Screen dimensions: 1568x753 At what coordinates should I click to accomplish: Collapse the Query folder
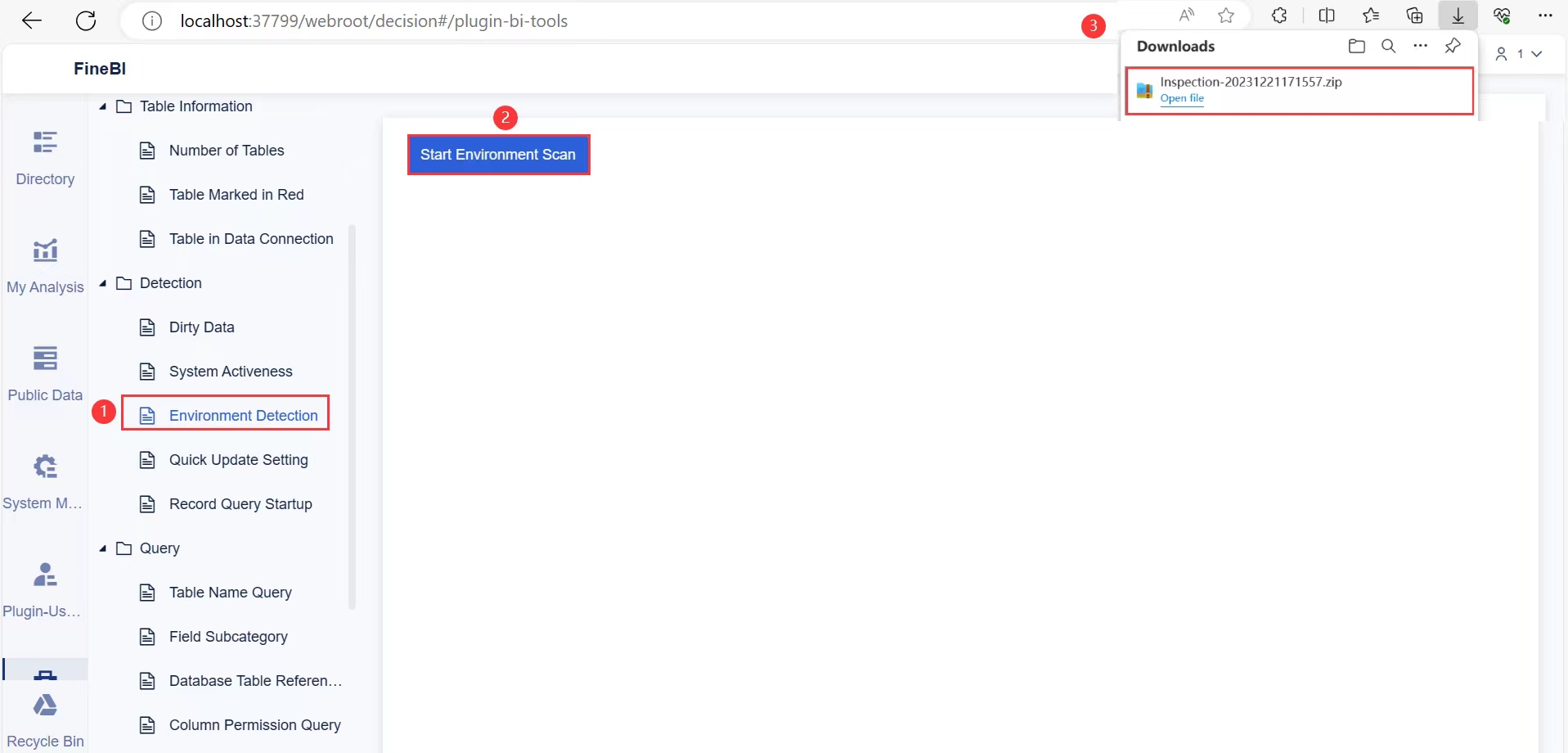103,548
